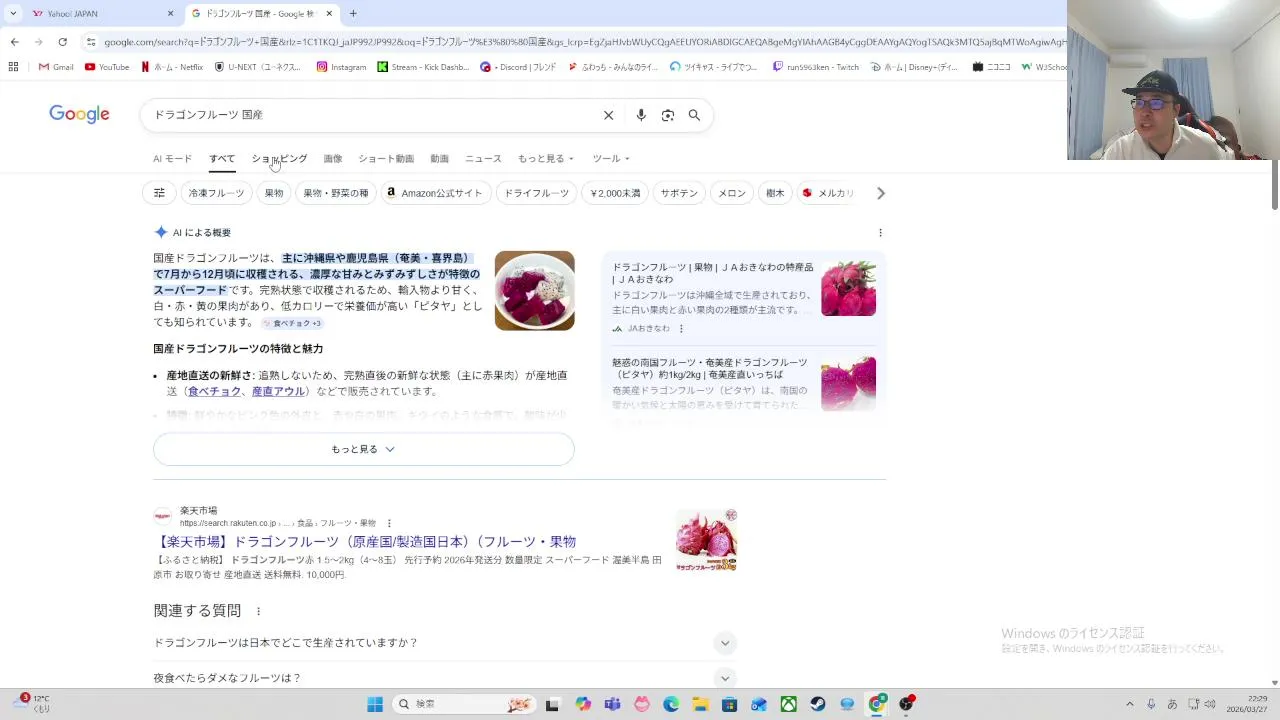Switch to ショッピング results tab
Image resolution: width=1280 pixels, height=720 pixels.
click(x=280, y=159)
